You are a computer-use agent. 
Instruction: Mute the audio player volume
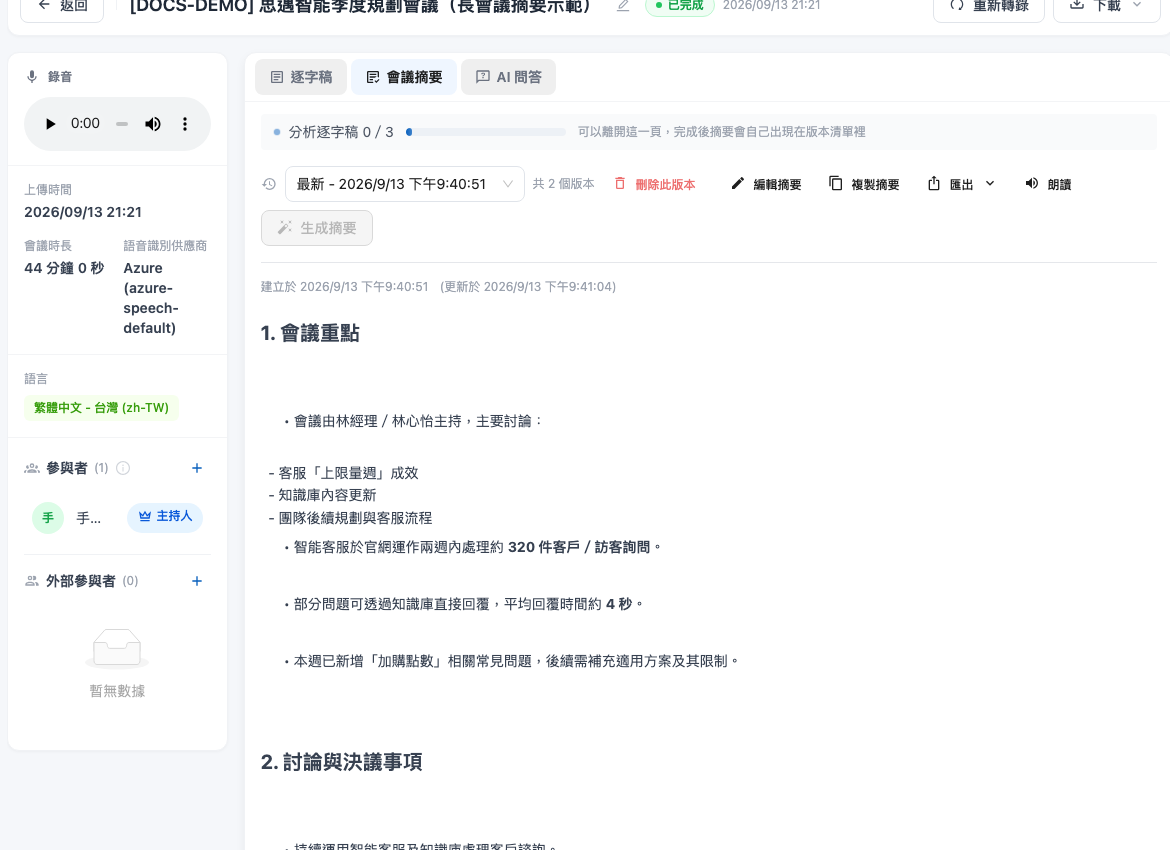(152, 124)
